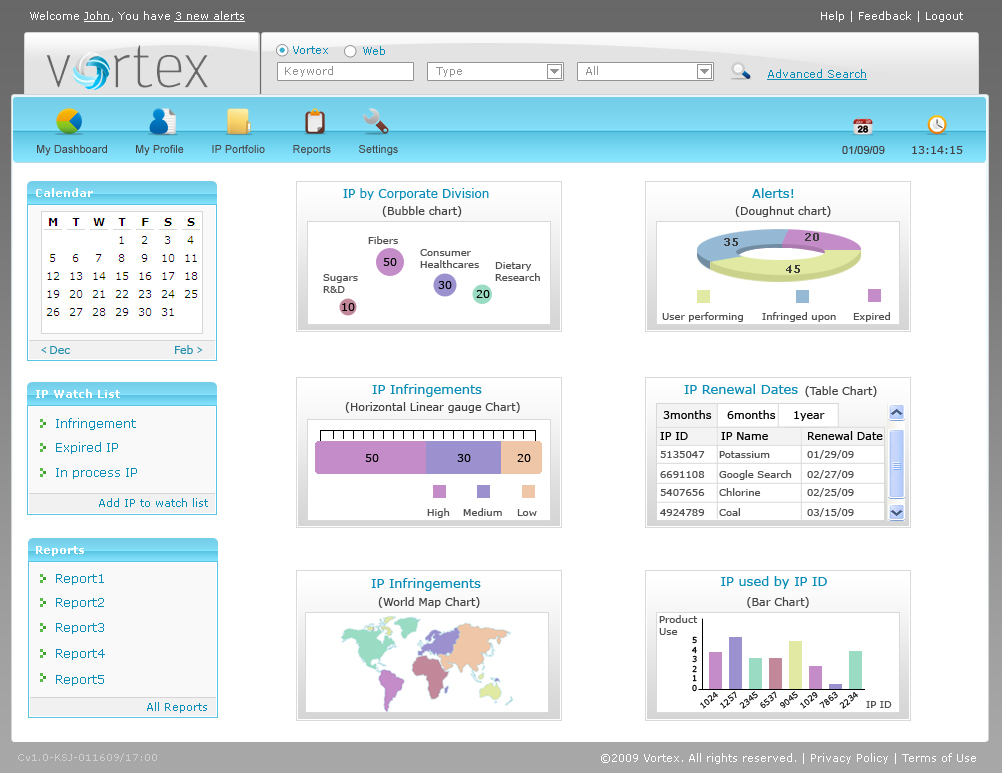Open the IP Portfolio section
This screenshot has height=773, width=1002.
coord(237,130)
